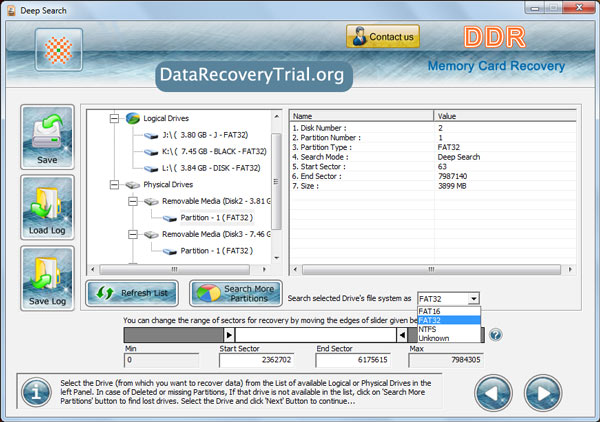The image size is (600, 422).
Task: Click the orange checkered Deep Search icon
Action: (59, 50)
